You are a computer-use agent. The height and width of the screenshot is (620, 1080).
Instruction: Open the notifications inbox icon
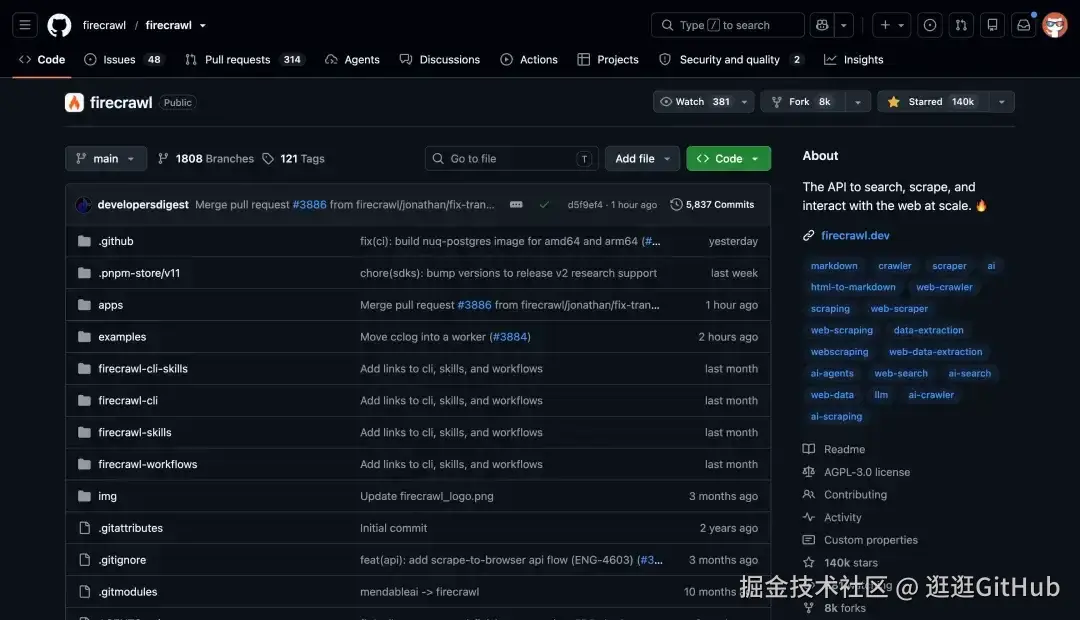click(1024, 25)
